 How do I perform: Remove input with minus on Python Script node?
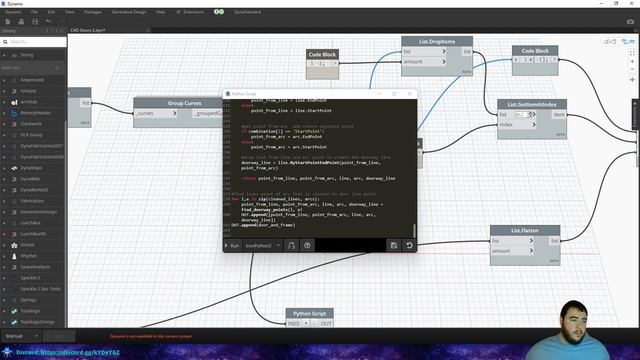(x=313, y=323)
